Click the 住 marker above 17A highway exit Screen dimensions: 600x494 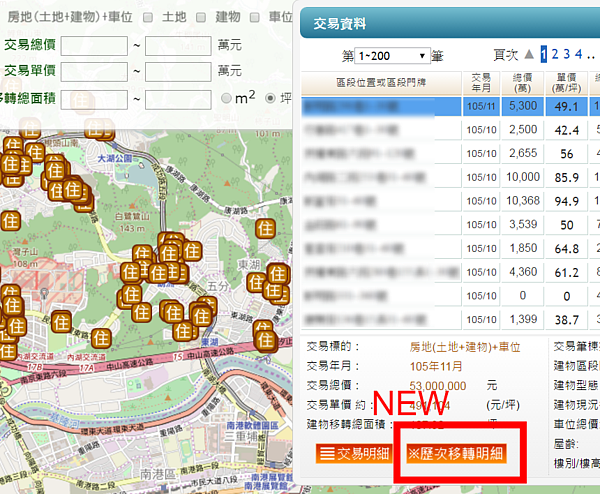[x=101, y=338]
